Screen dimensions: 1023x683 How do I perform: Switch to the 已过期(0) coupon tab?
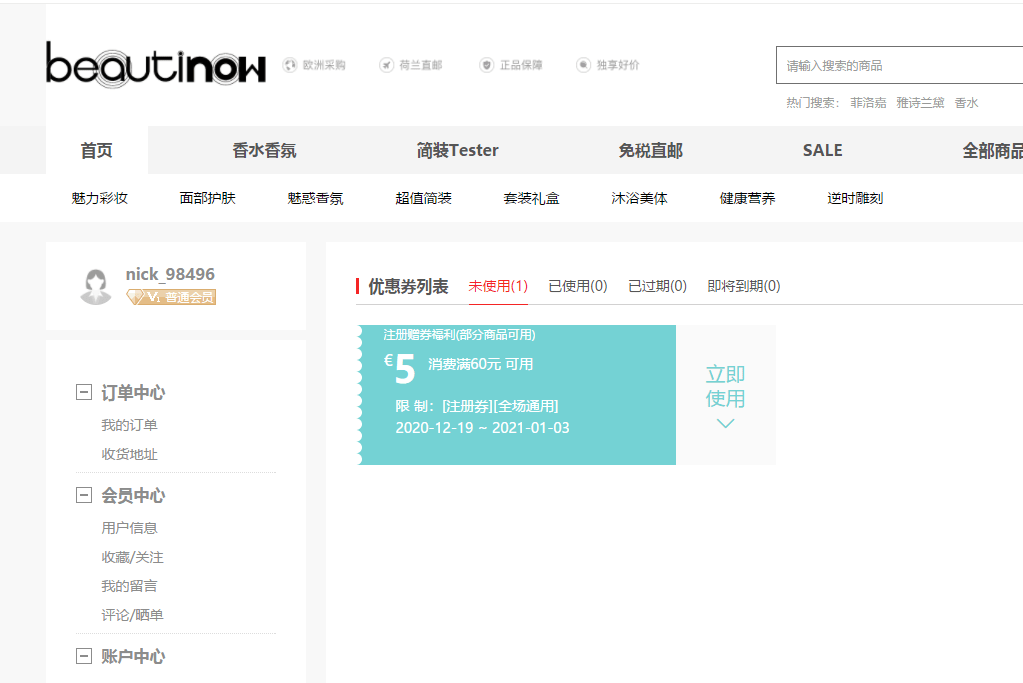[x=657, y=286]
